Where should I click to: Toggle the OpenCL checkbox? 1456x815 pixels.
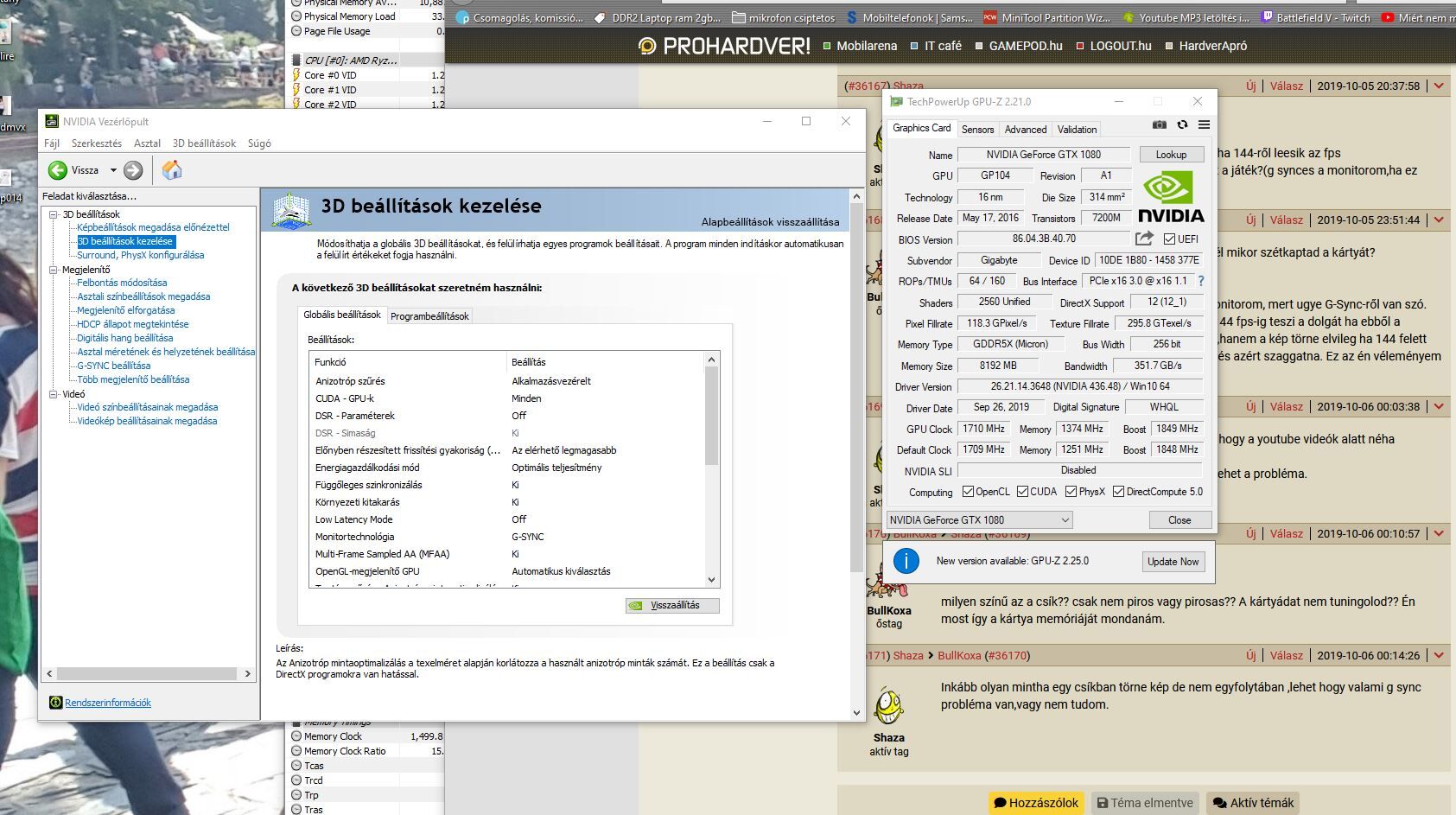pos(968,492)
